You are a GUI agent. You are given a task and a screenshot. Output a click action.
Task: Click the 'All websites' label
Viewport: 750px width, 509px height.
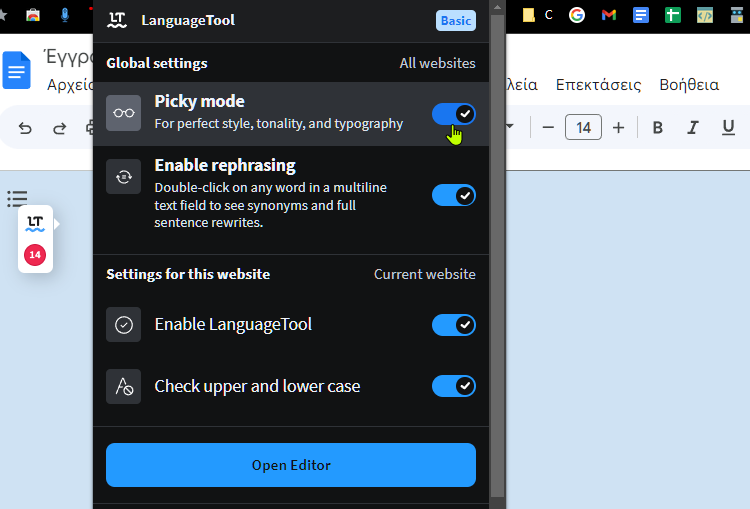437,63
